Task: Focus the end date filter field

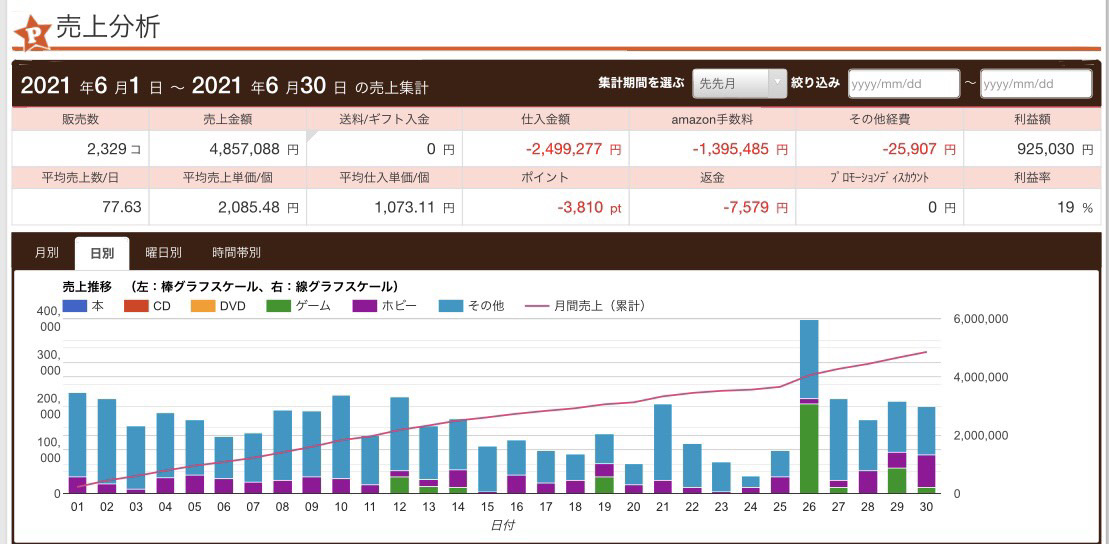Action: 1035,84
